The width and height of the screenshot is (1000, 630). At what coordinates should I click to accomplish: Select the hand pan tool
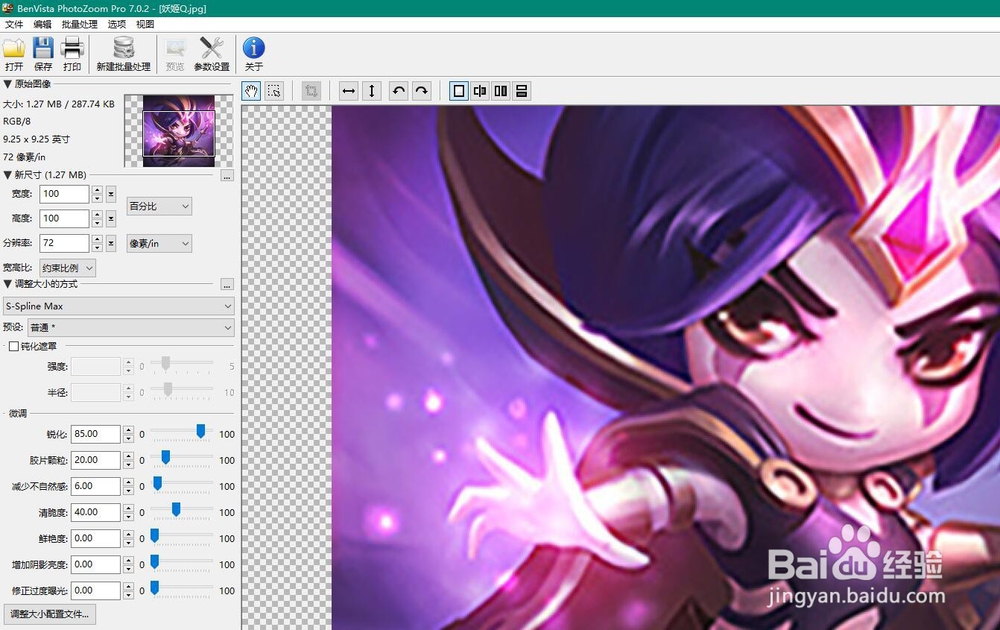click(251, 91)
